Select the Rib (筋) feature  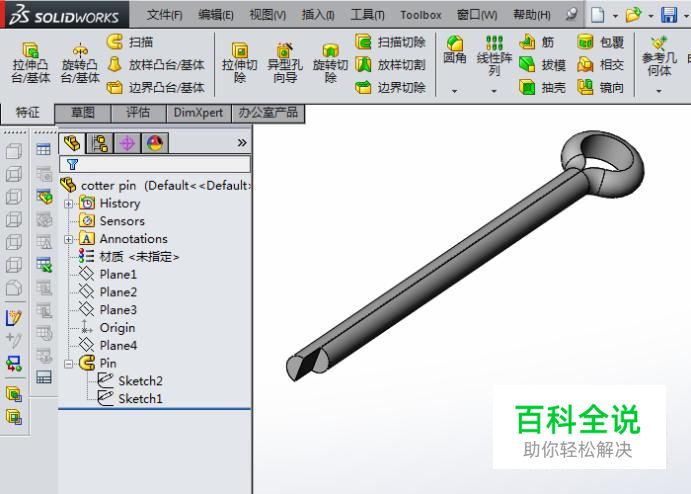[x=536, y=42]
